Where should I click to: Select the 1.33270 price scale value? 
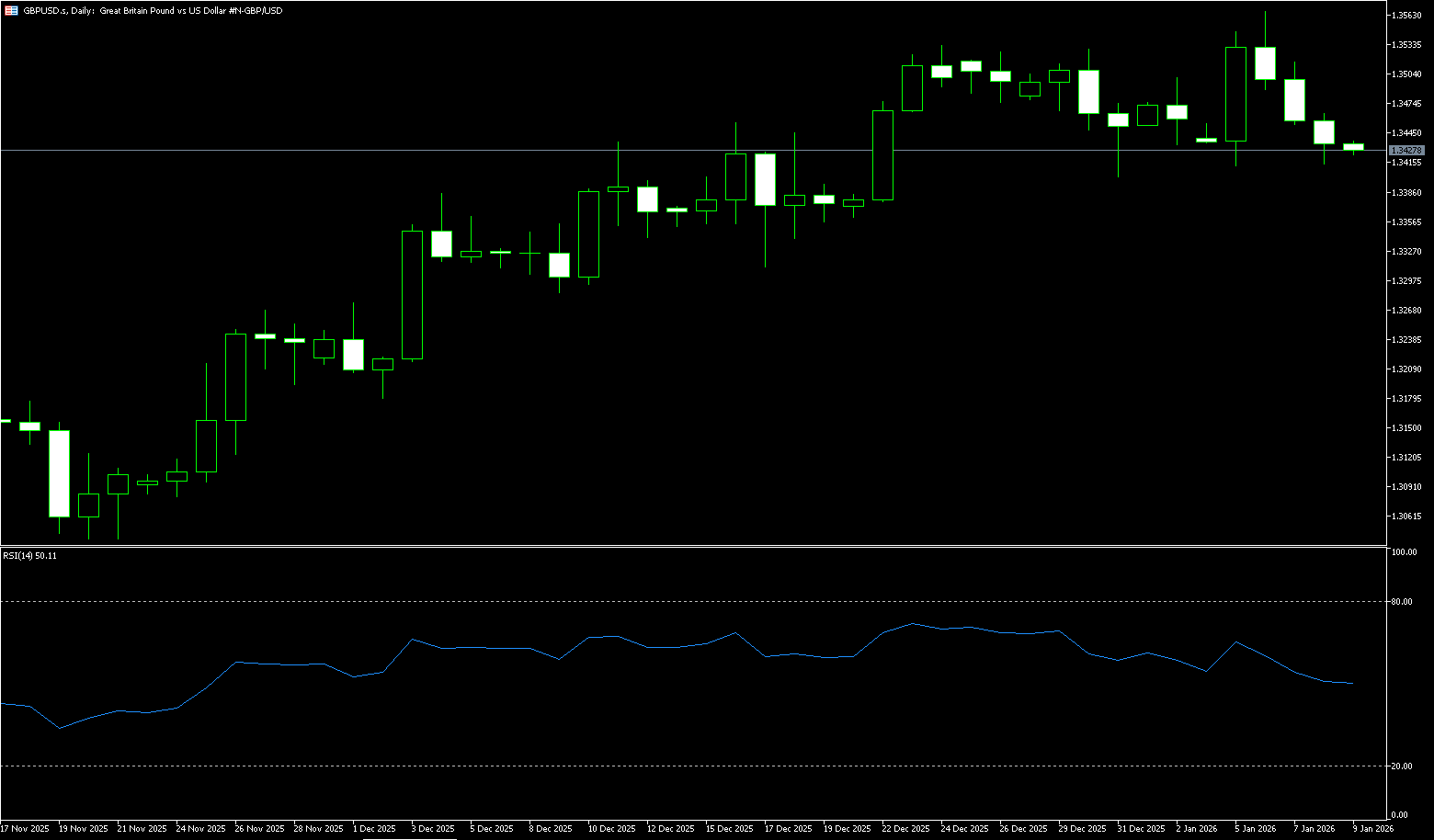[1406, 251]
